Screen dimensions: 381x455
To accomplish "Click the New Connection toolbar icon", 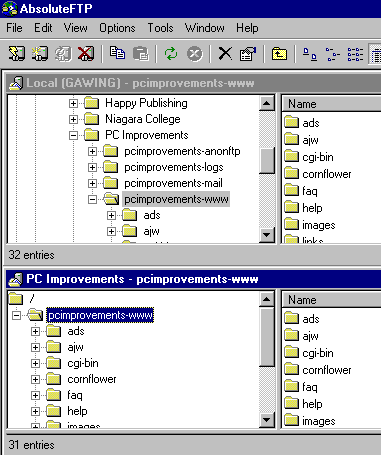I will [x=40, y=54].
